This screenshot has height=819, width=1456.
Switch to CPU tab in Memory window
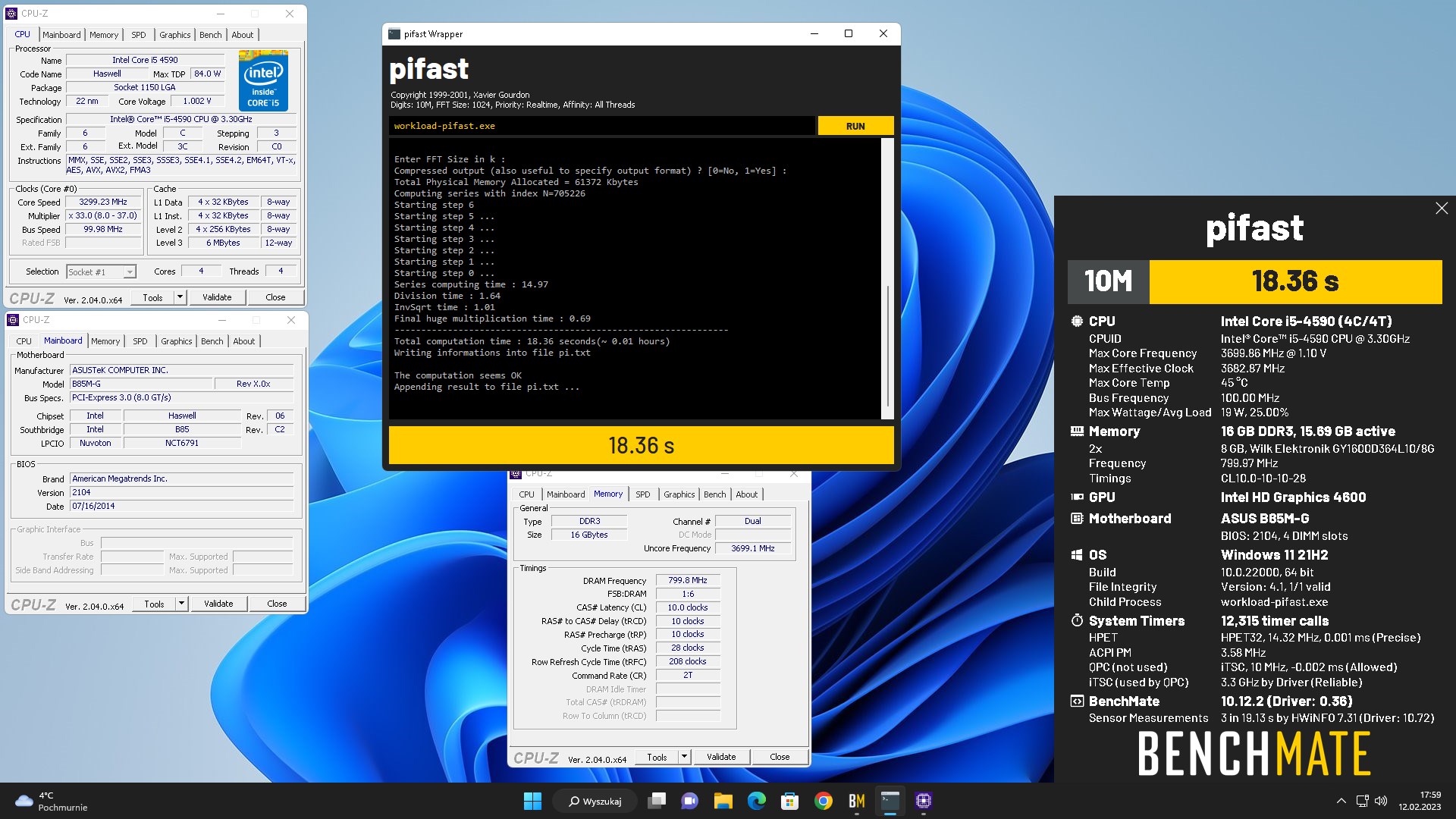pos(527,494)
